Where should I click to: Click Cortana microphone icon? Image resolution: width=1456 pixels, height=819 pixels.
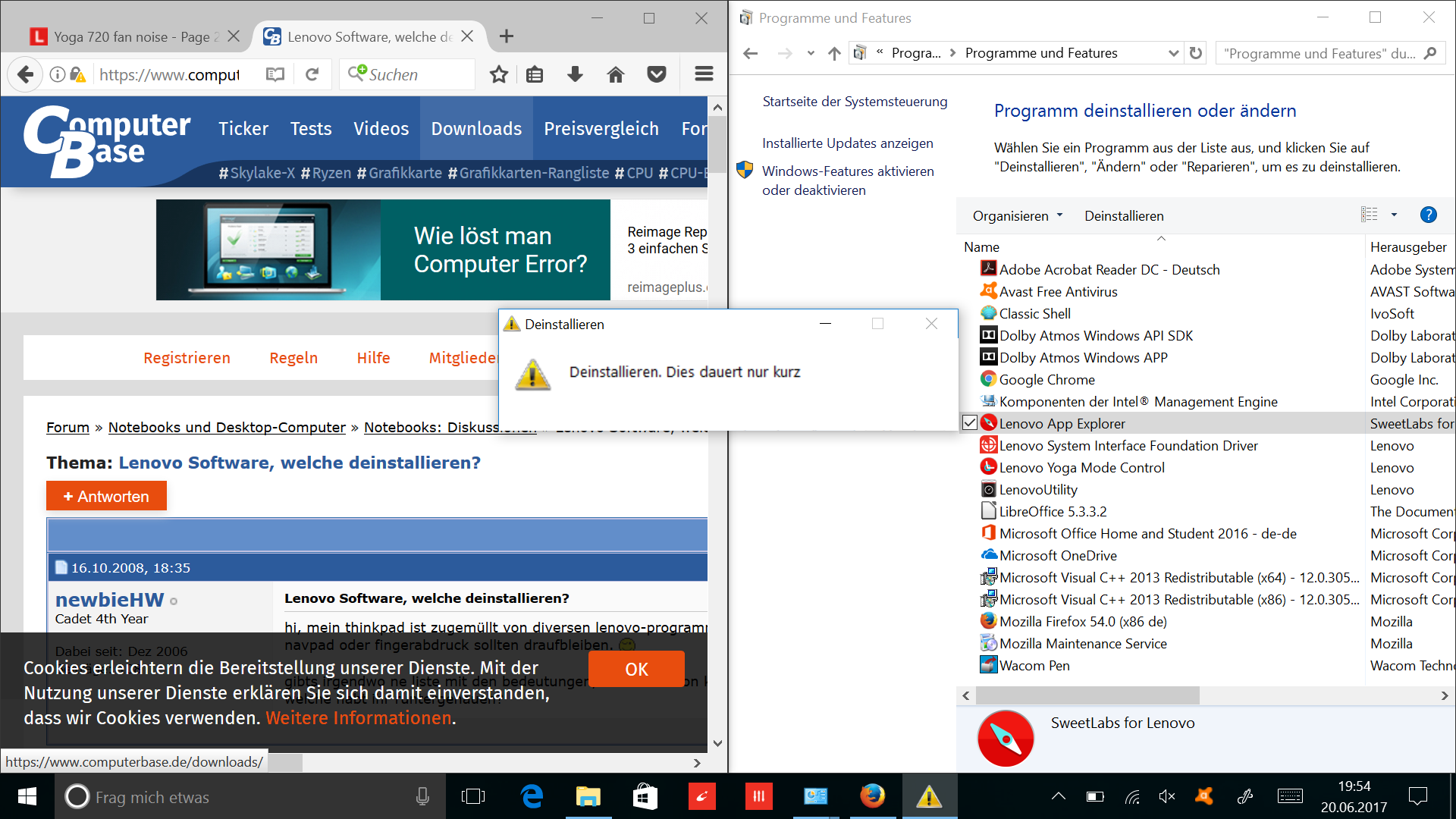point(423,796)
